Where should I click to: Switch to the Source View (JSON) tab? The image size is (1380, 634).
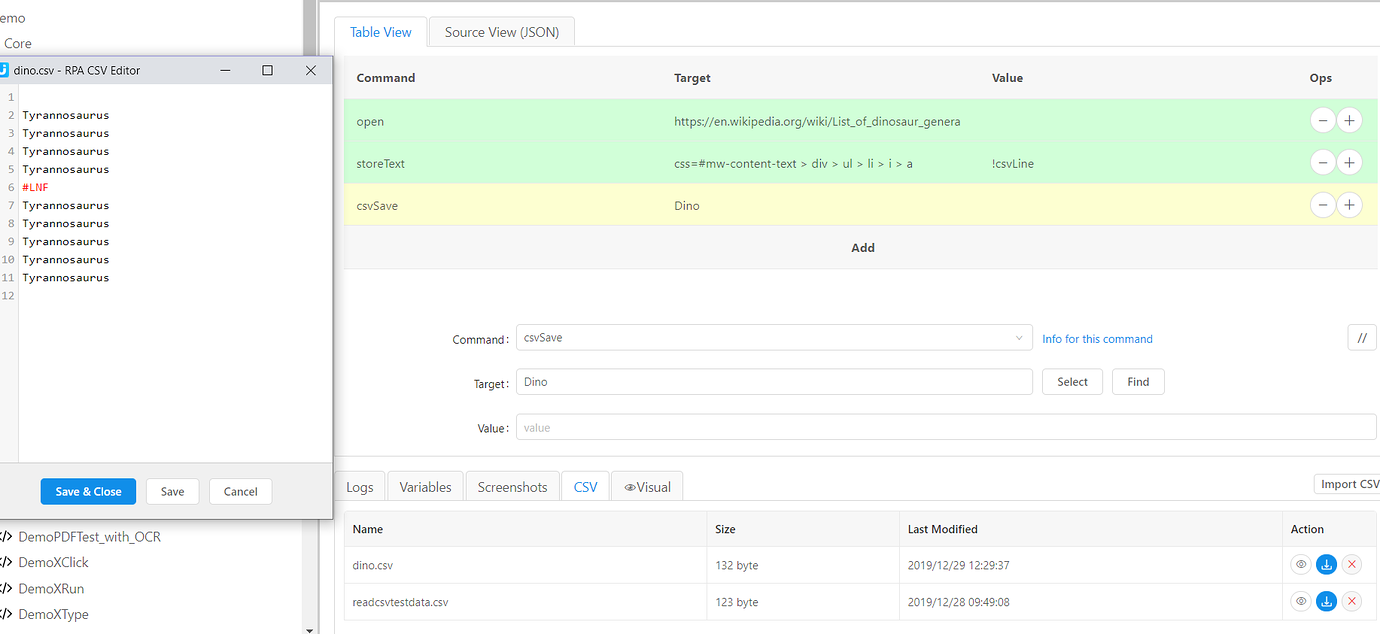[x=501, y=31]
